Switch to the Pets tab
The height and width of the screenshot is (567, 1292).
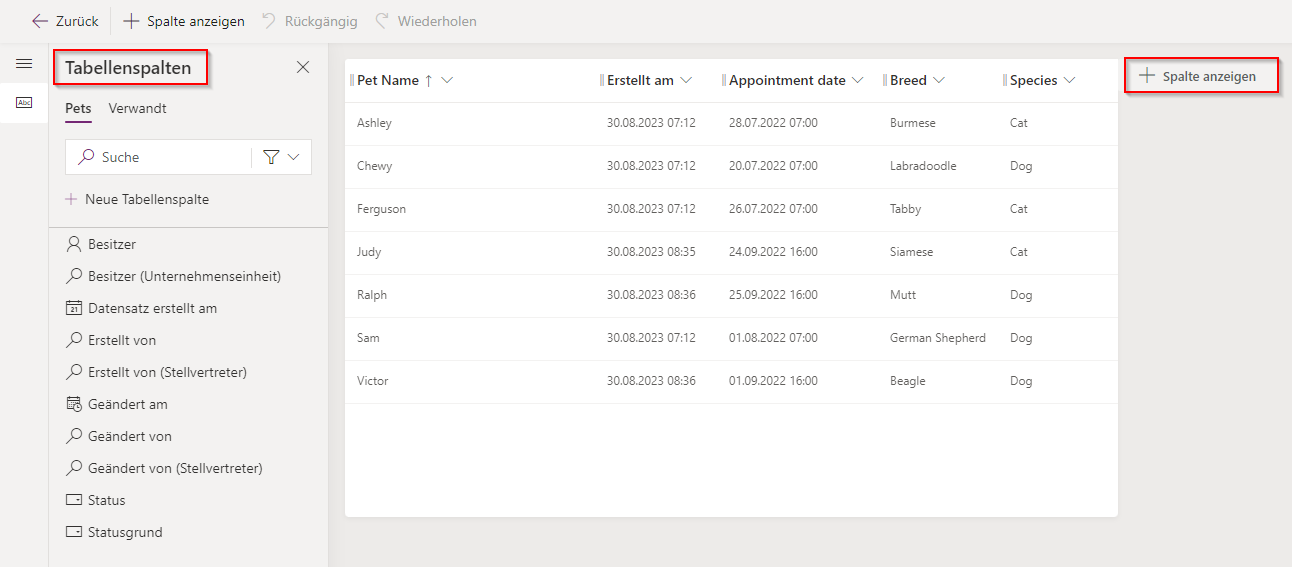78,108
